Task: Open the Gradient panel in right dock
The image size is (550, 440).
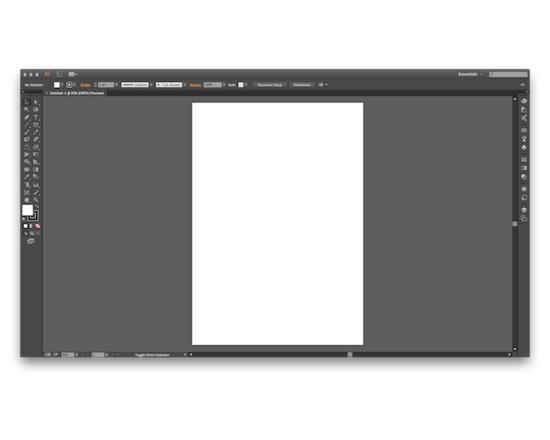Action: tap(524, 168)
